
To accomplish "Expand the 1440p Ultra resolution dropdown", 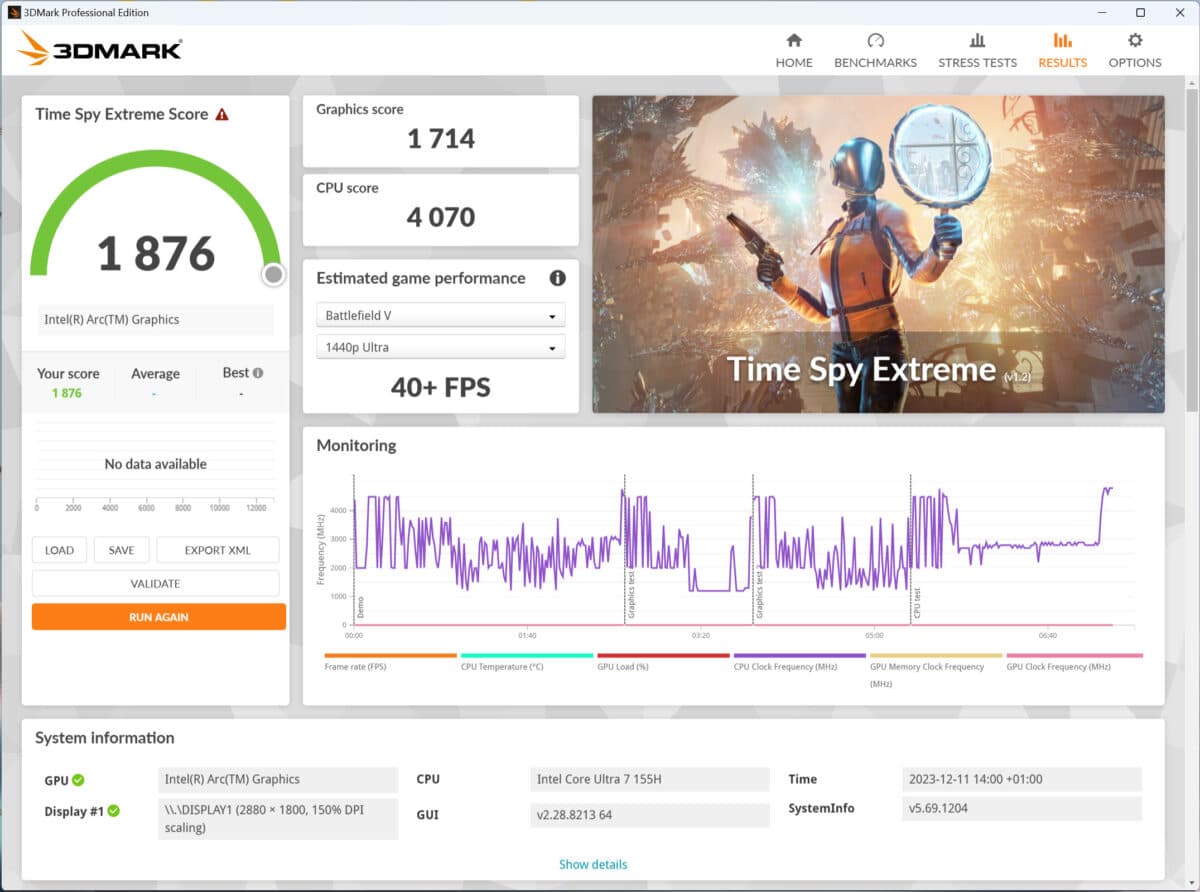I will [x=441, y=348].
